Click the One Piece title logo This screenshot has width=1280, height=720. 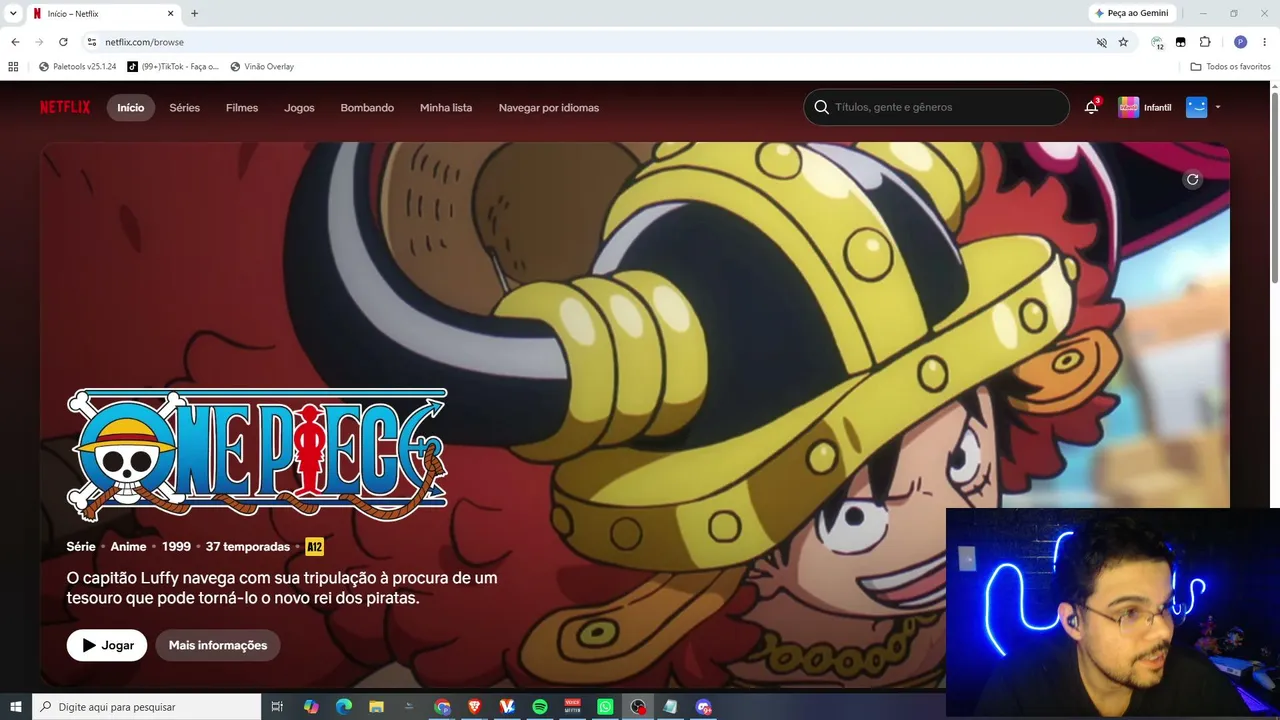257,455
